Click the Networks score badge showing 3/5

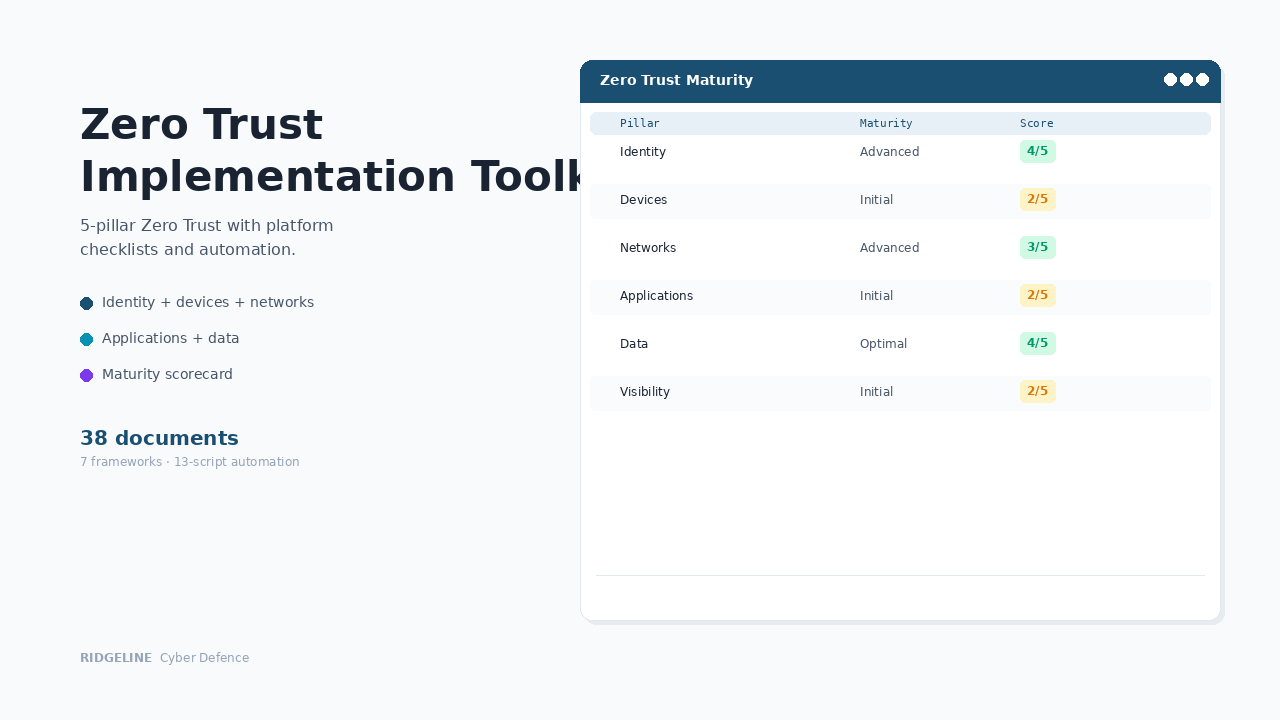[x=1037, y=247]
